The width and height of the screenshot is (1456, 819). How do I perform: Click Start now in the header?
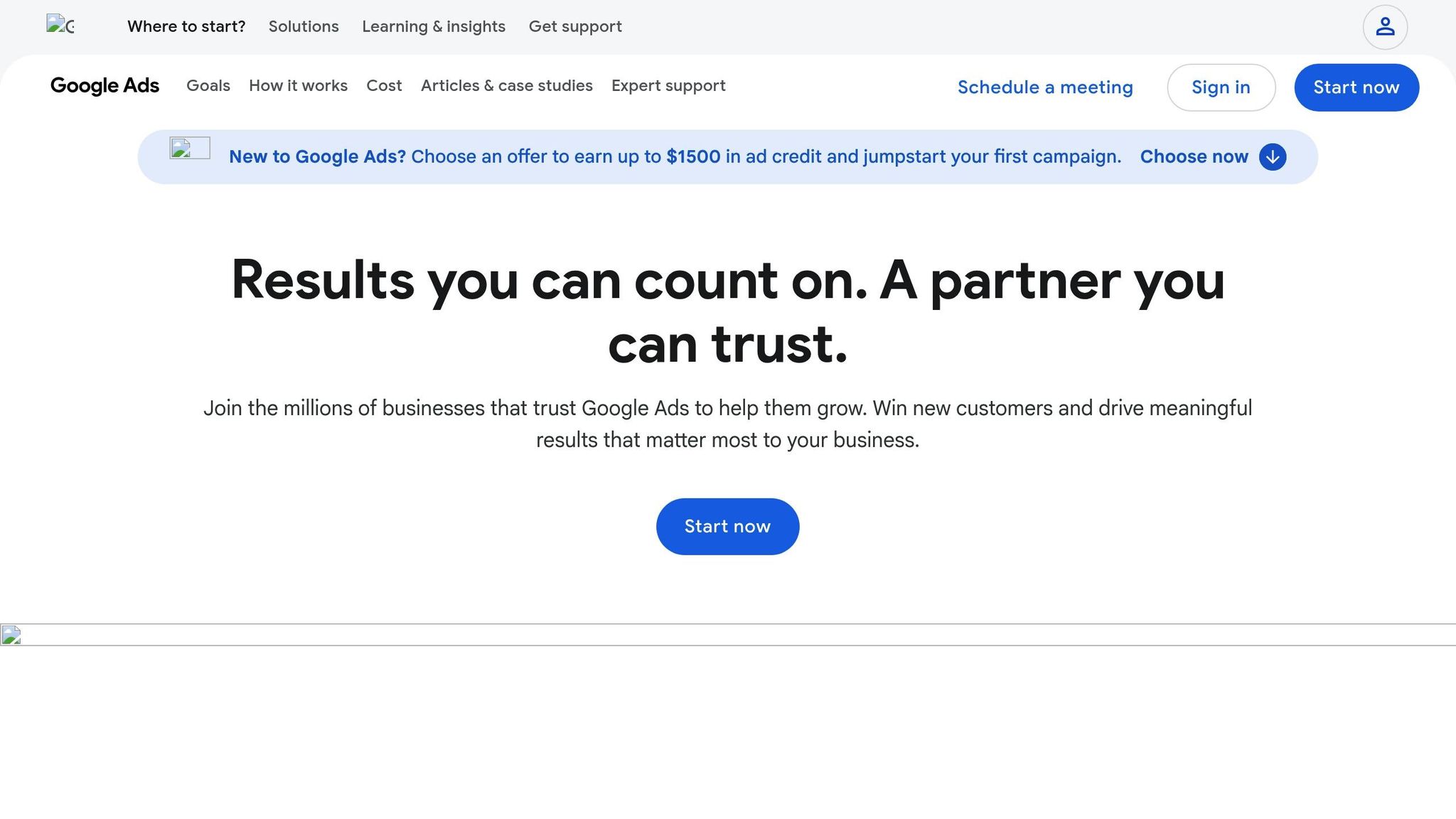tap(1356, 87)
